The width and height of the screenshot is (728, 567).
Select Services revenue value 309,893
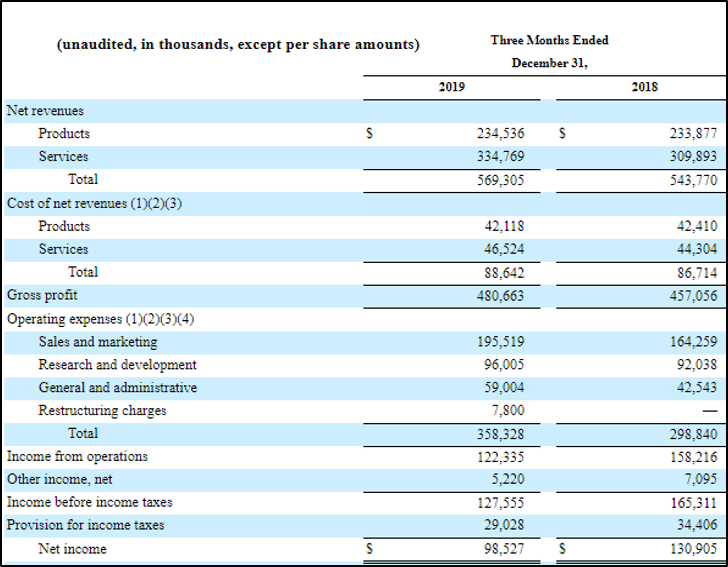(x=693, y=156)
